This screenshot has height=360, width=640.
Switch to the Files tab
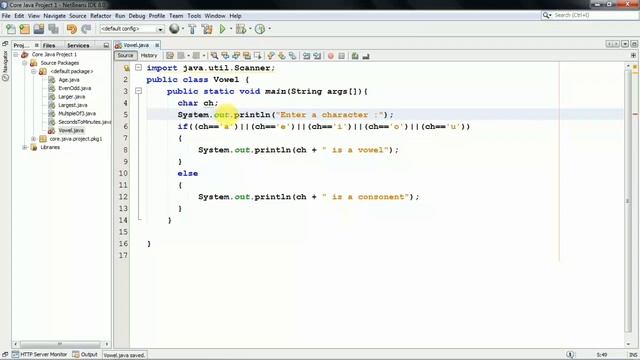click(49, 45)
